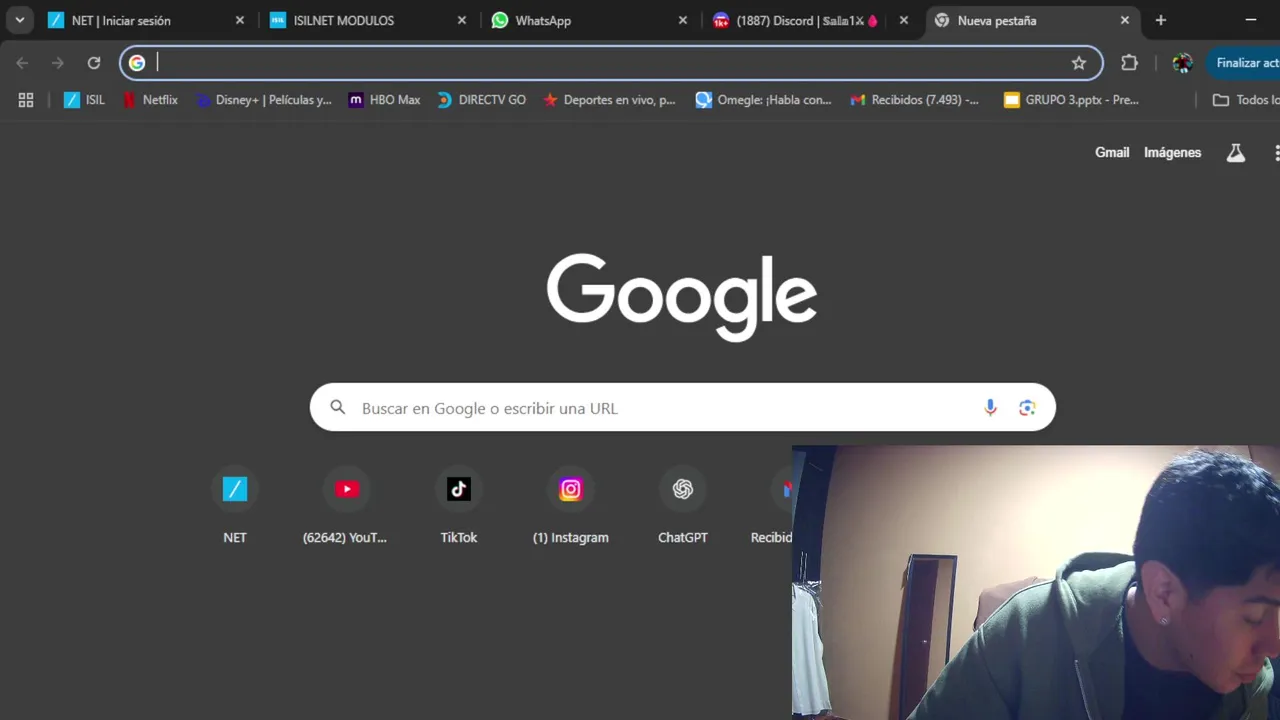Open the Instagram shortcut tile

click(x=571, y=505)
